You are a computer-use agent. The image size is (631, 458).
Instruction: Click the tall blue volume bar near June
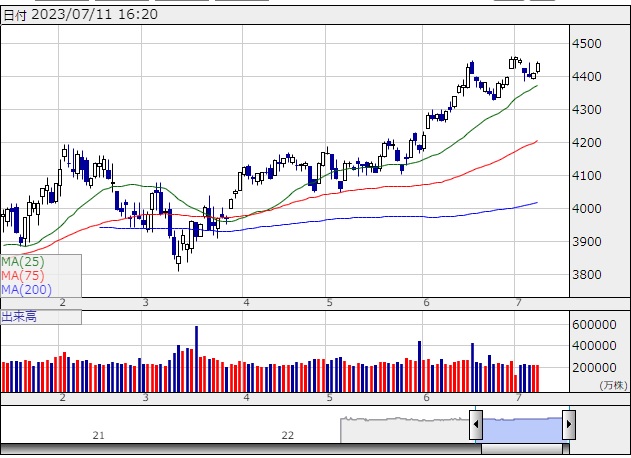419,367
